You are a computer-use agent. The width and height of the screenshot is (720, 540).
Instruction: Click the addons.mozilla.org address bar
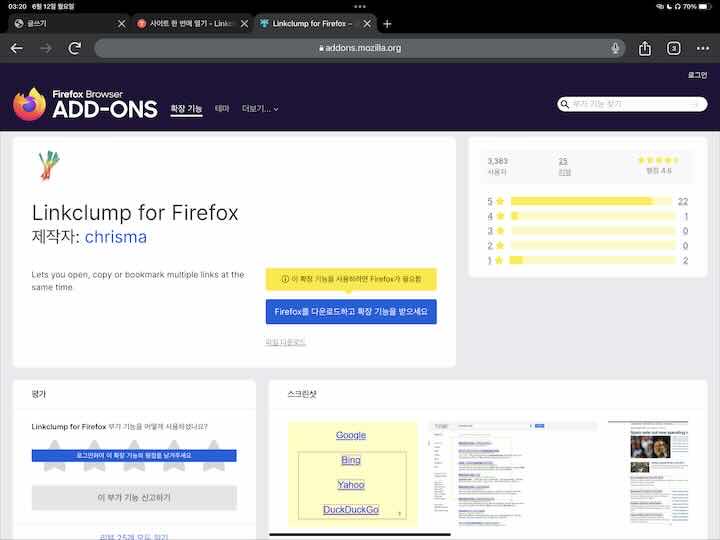click(x=360, y=48)
